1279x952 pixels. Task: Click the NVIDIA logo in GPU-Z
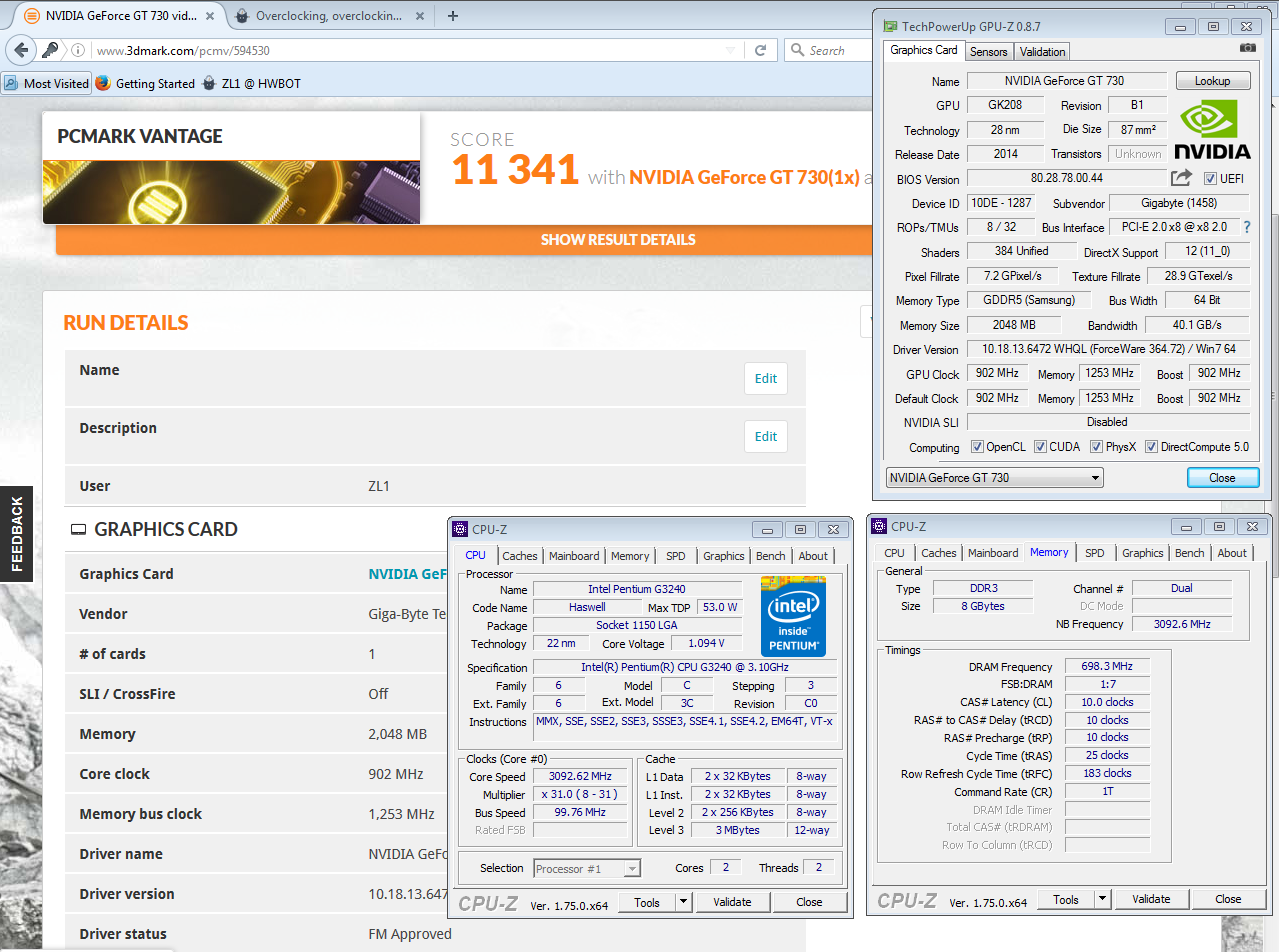point(1212,129)
